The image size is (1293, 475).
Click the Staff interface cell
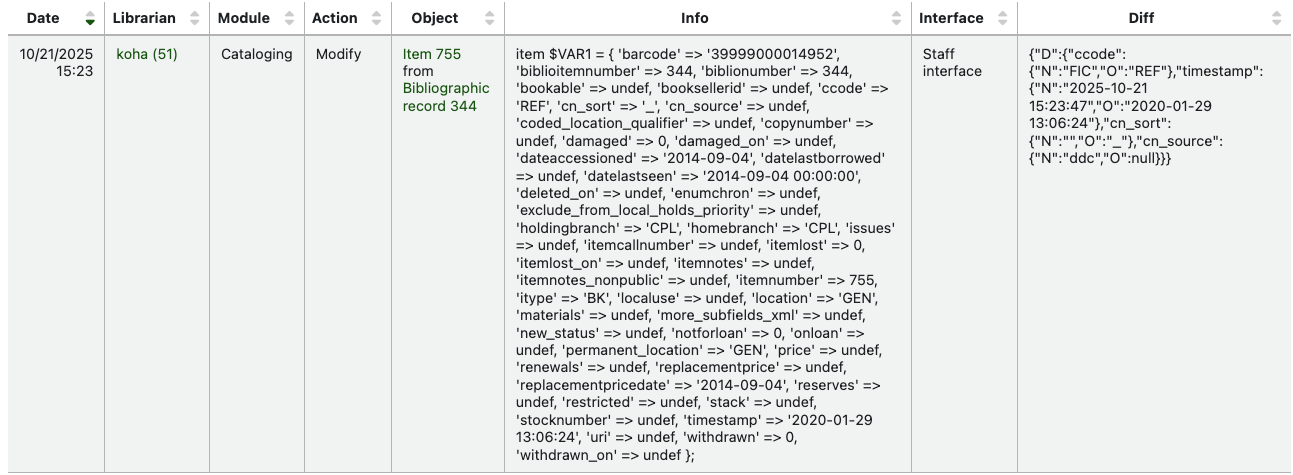pyautogui.click(x=952, y=63)
